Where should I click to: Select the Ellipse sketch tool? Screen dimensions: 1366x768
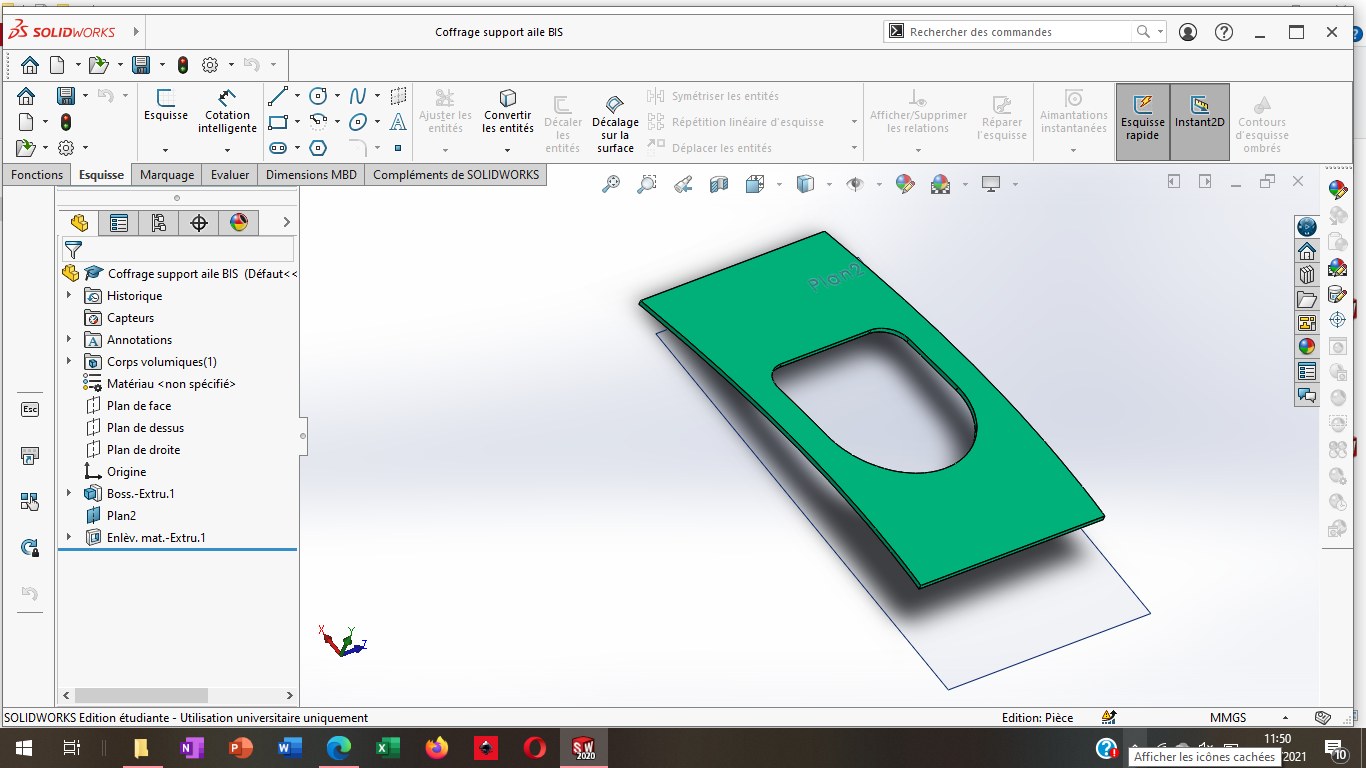(358, 122)
